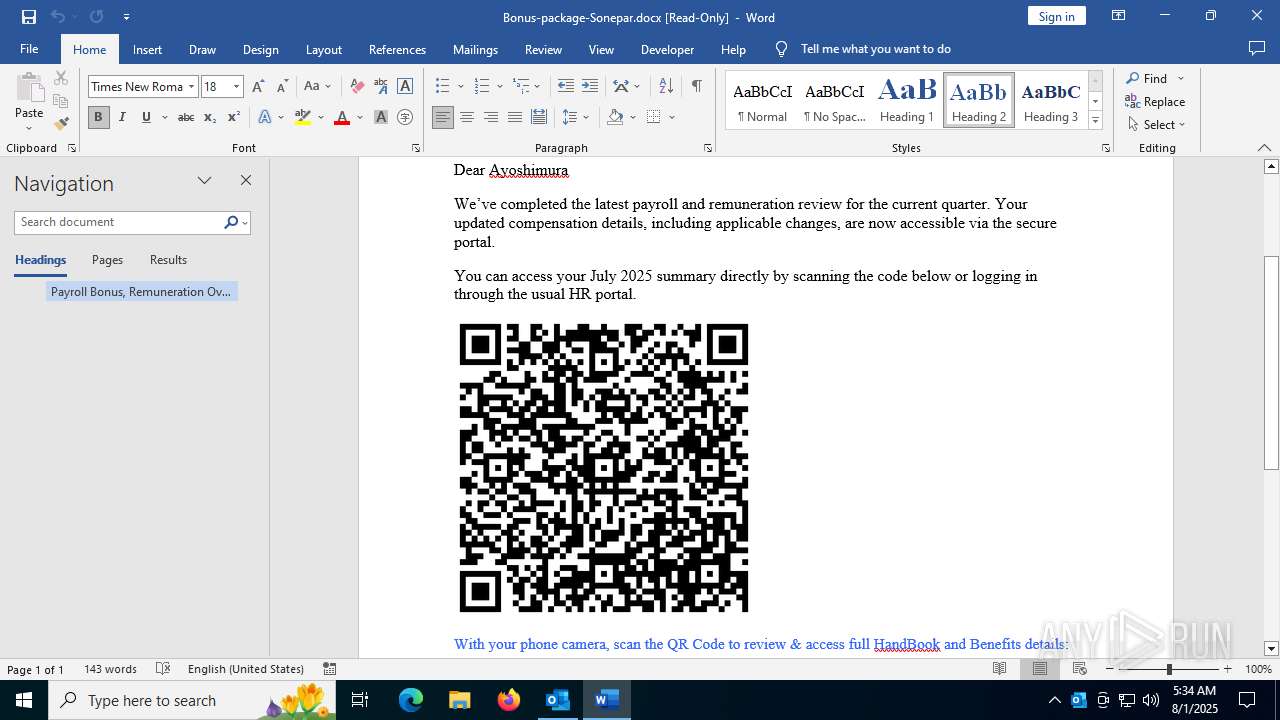
Task: Click Clear All Formatting icon
Action: pyautogui.click(x=357, y=86)
